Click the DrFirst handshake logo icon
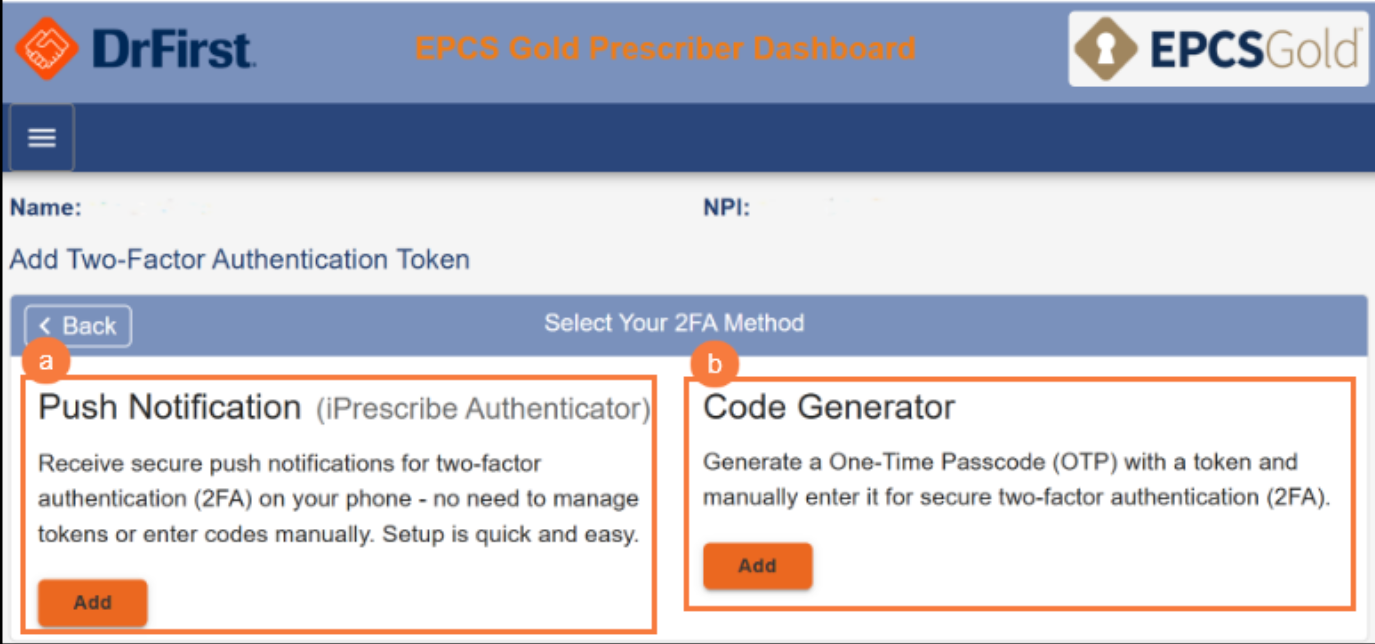1375x644 pixels. point(46,48)
